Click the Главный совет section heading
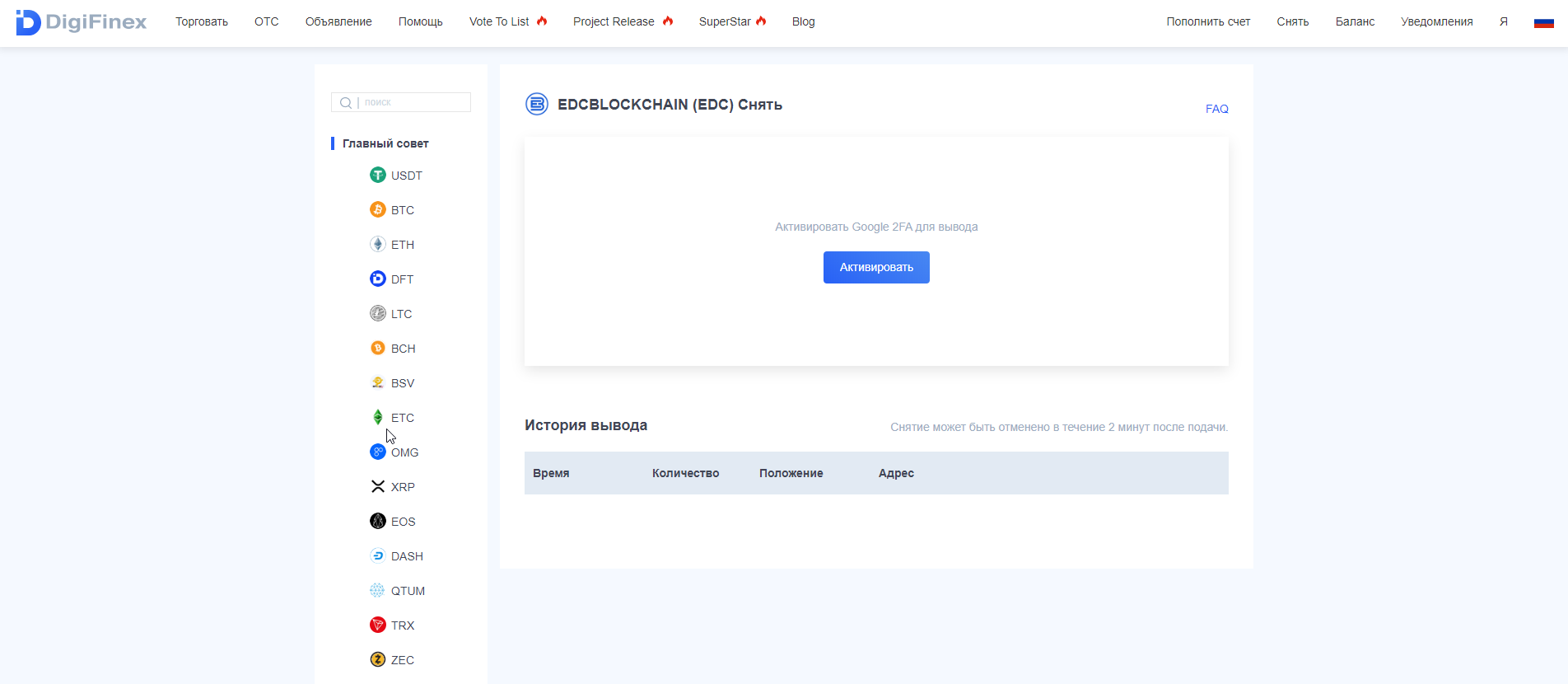Image resolution: width=1568 pixels, height=684 pixels. (385, 143)
